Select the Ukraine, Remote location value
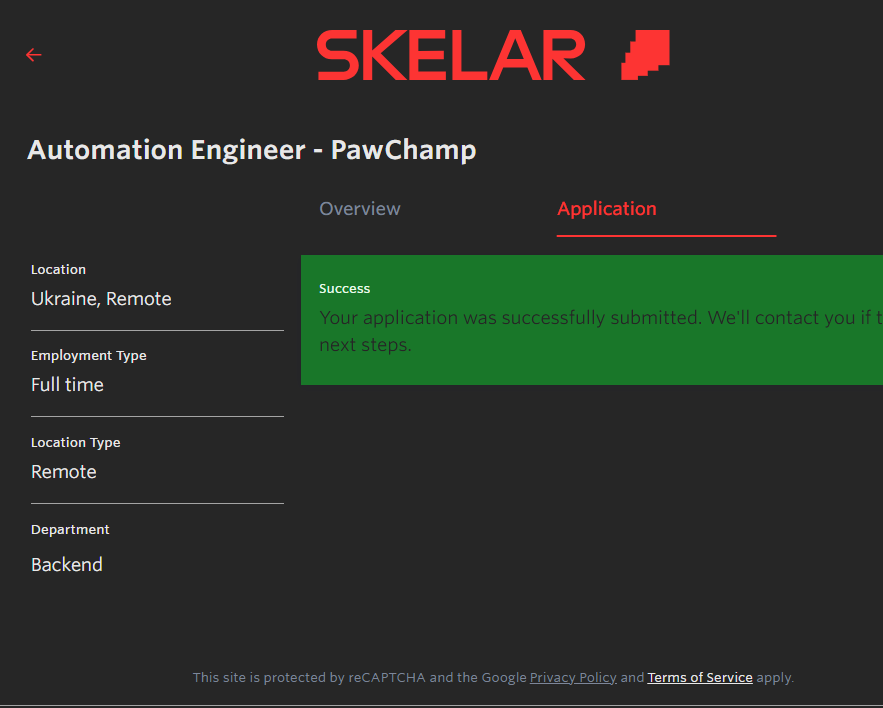The image size is (883, 708). pyautogui.click(x=101, y=299)
